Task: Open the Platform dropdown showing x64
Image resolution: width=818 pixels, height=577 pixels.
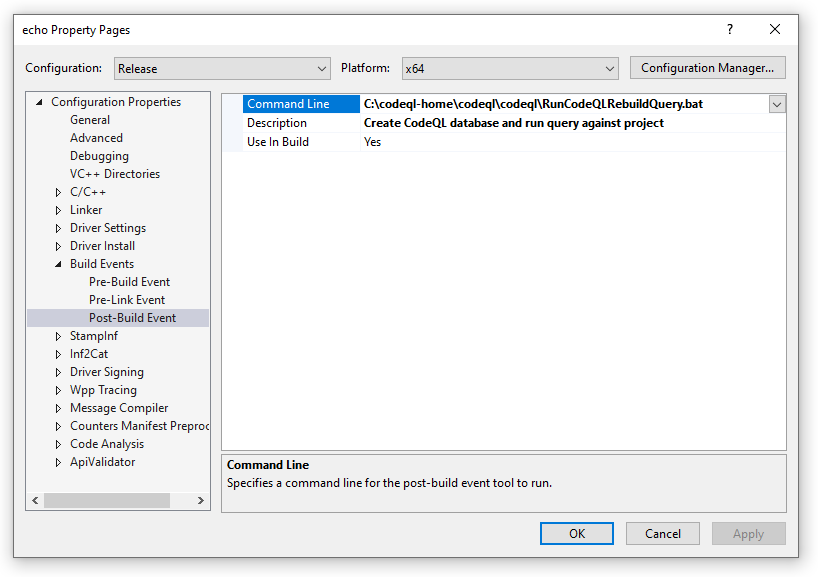Action: click(x=611, y=68)
